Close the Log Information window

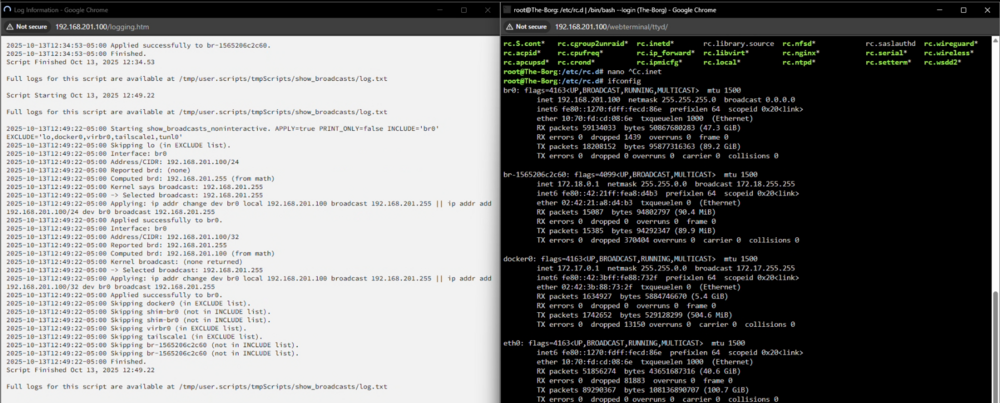click(488, 10)
